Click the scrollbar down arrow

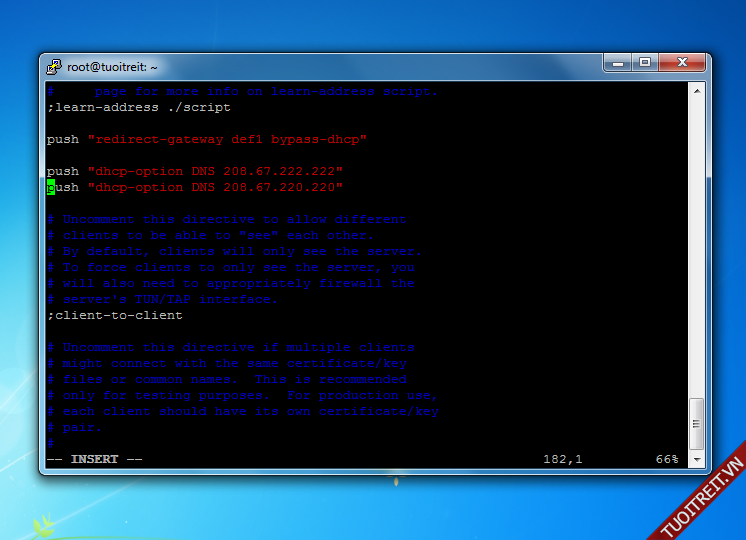point(697,460)
